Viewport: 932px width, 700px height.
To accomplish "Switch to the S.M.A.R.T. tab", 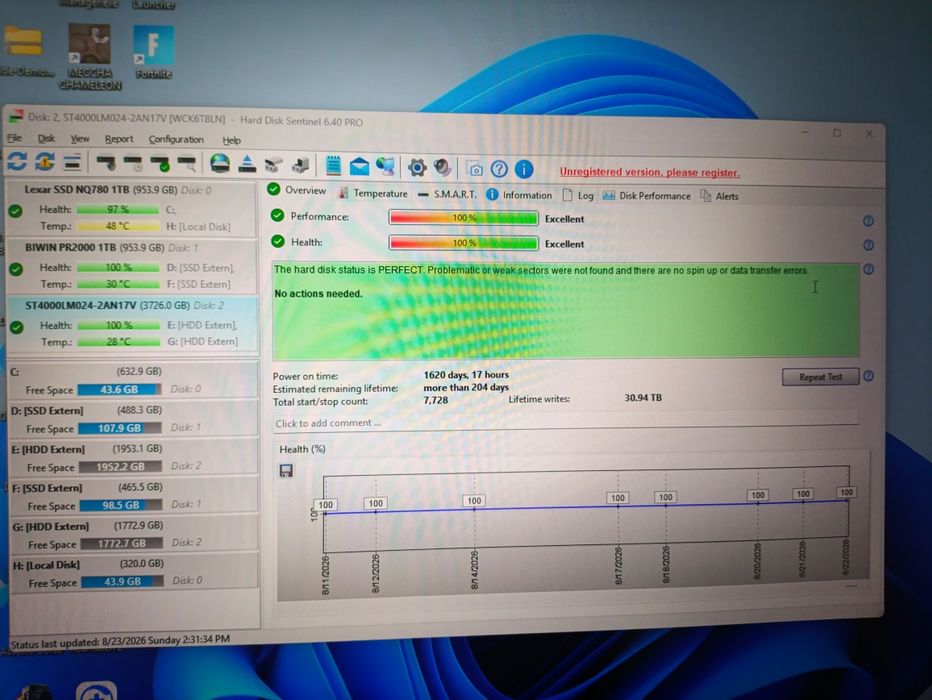I will coord(447,194).
